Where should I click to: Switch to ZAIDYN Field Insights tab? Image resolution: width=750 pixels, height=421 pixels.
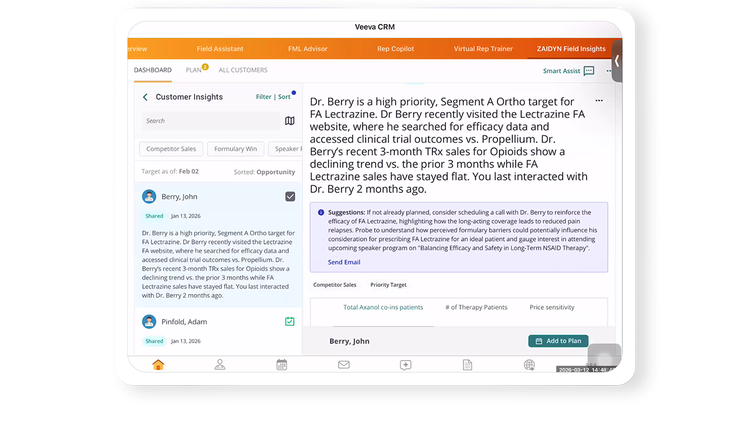(x=571, y=49)
